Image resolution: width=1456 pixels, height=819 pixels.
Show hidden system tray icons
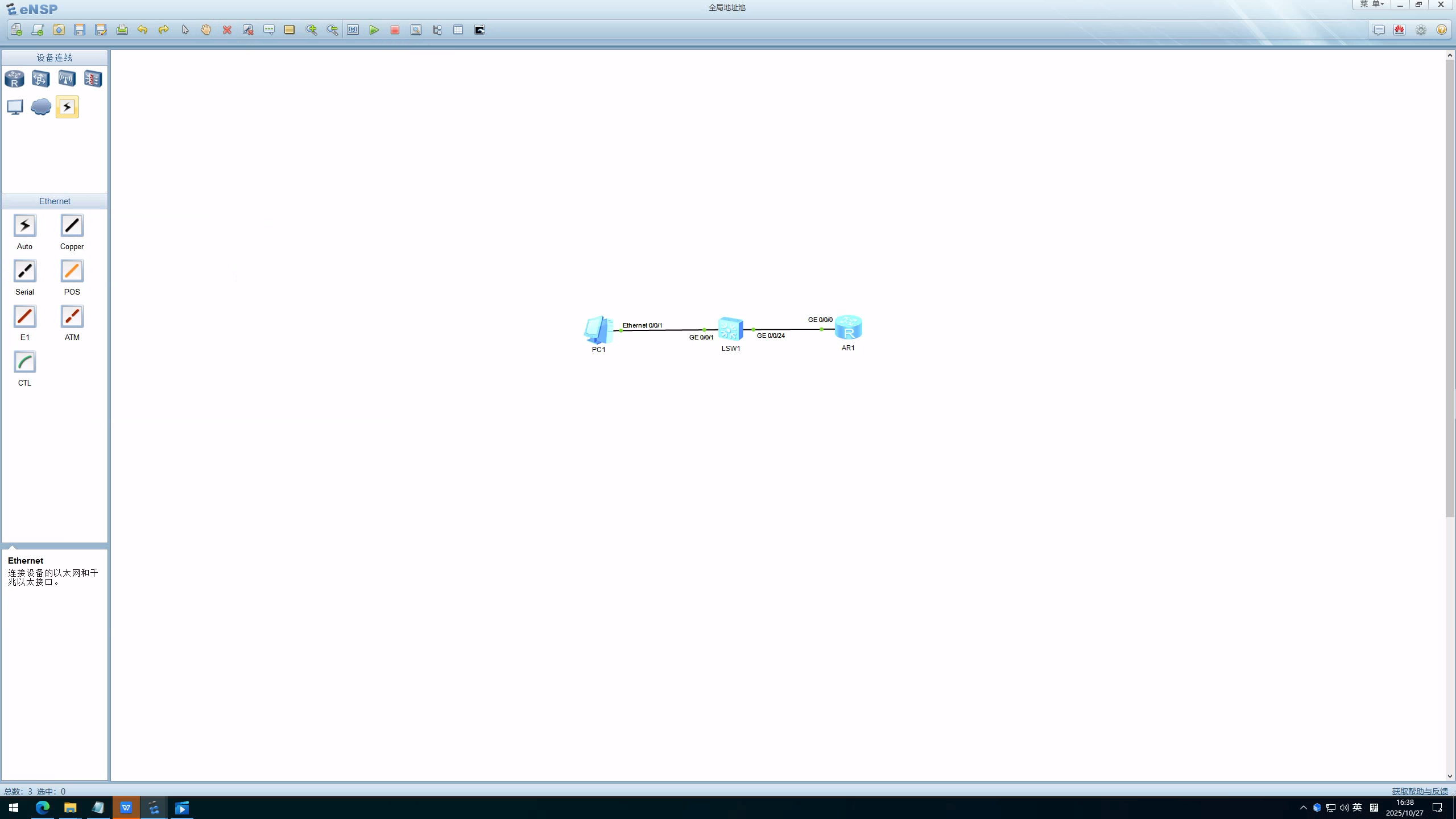(x=1304, y=808)
